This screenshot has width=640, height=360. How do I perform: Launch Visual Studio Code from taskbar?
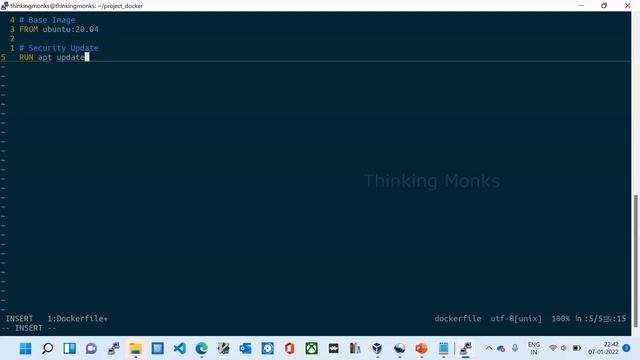pos(180,349)
